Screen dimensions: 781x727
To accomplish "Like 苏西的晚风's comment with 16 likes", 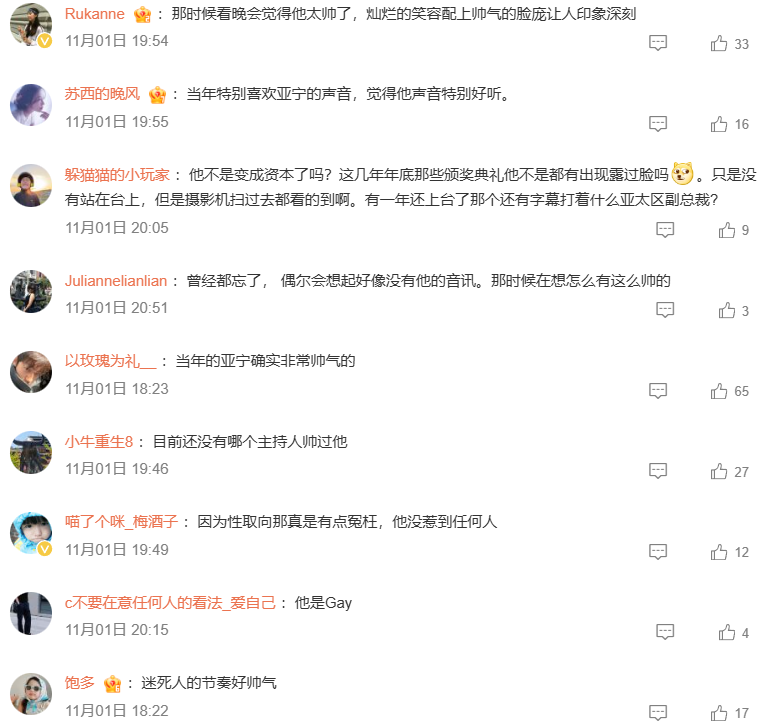I will coord(719,123).
